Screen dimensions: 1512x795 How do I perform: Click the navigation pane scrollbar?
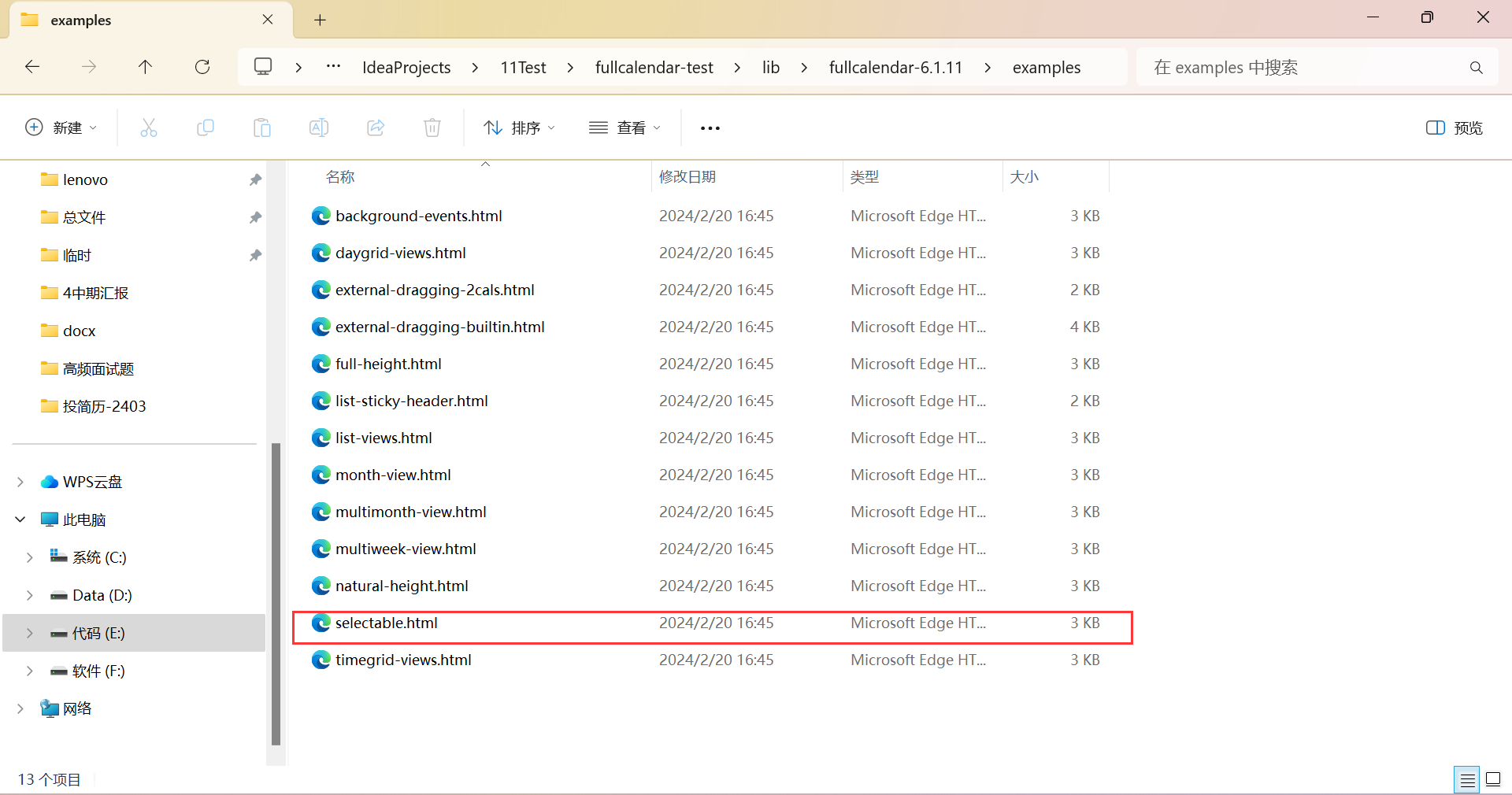[276, 594]
